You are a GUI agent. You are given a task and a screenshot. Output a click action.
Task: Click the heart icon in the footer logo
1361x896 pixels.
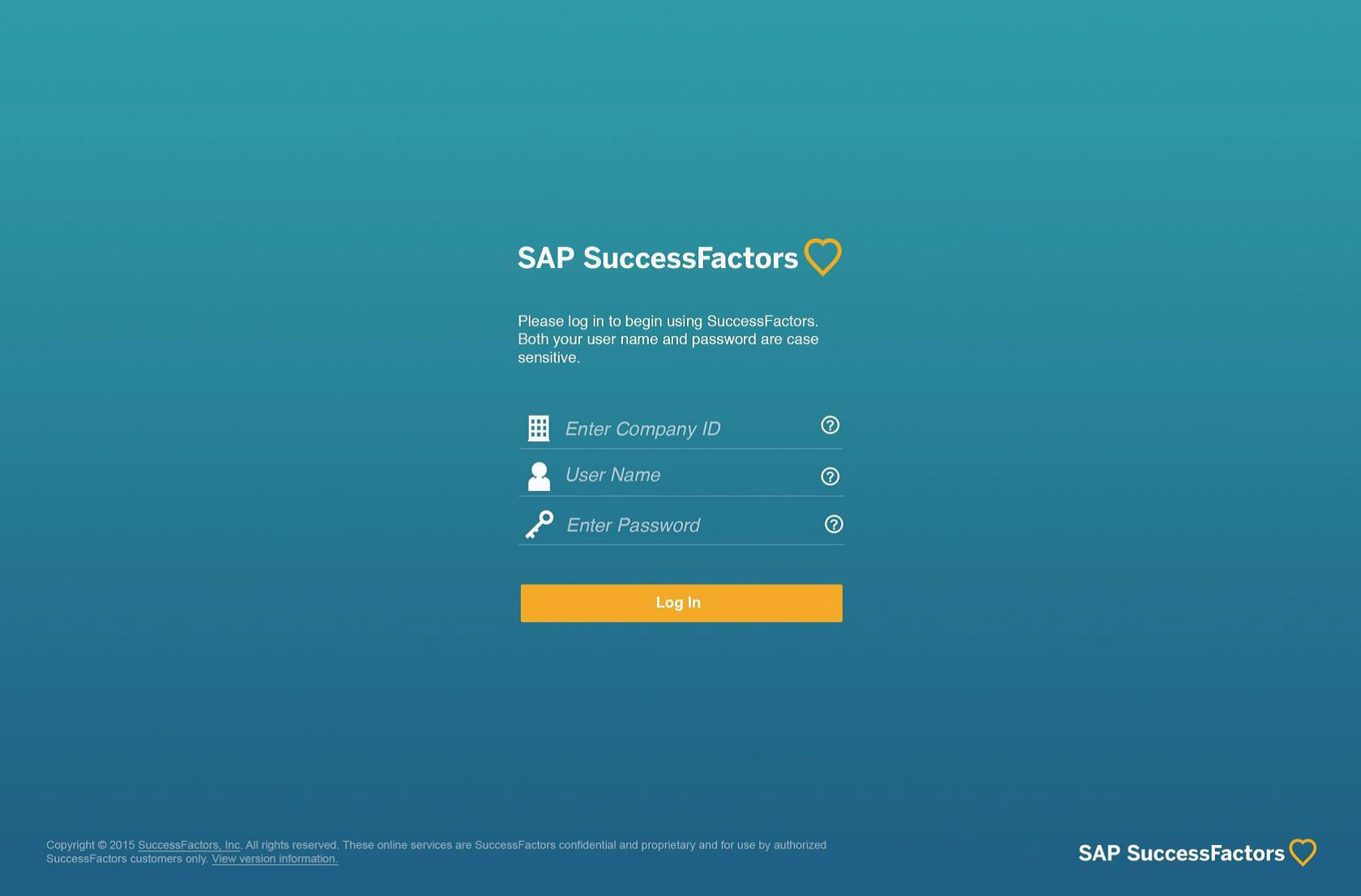tap(1303, 852)
